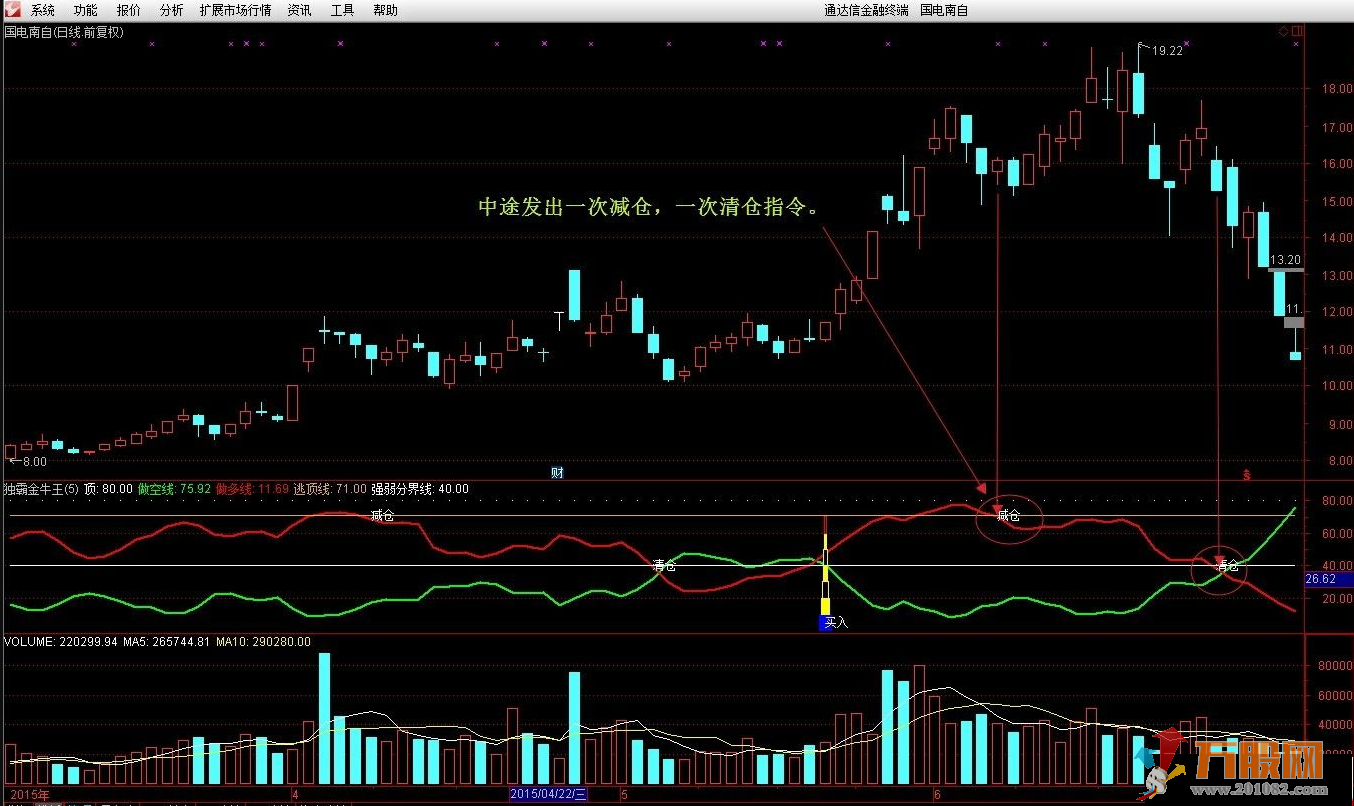Click the 26.62 indicator value tag
Image resolution: width=1354 pixels, height=806 pixels.
(x=1323, y=579)
